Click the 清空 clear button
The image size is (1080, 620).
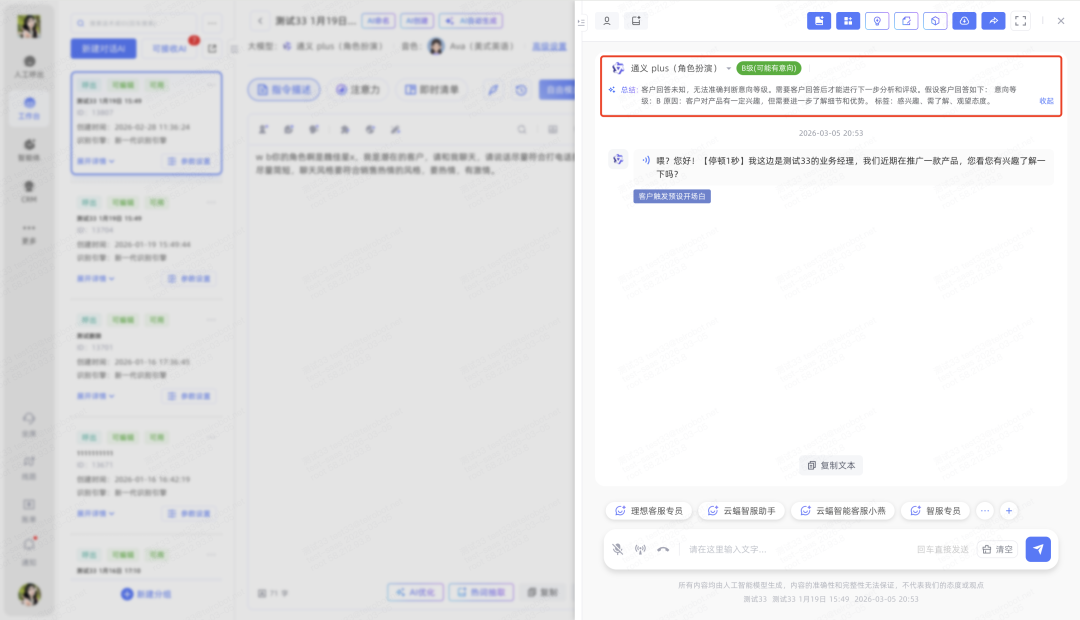click(997, 549)
